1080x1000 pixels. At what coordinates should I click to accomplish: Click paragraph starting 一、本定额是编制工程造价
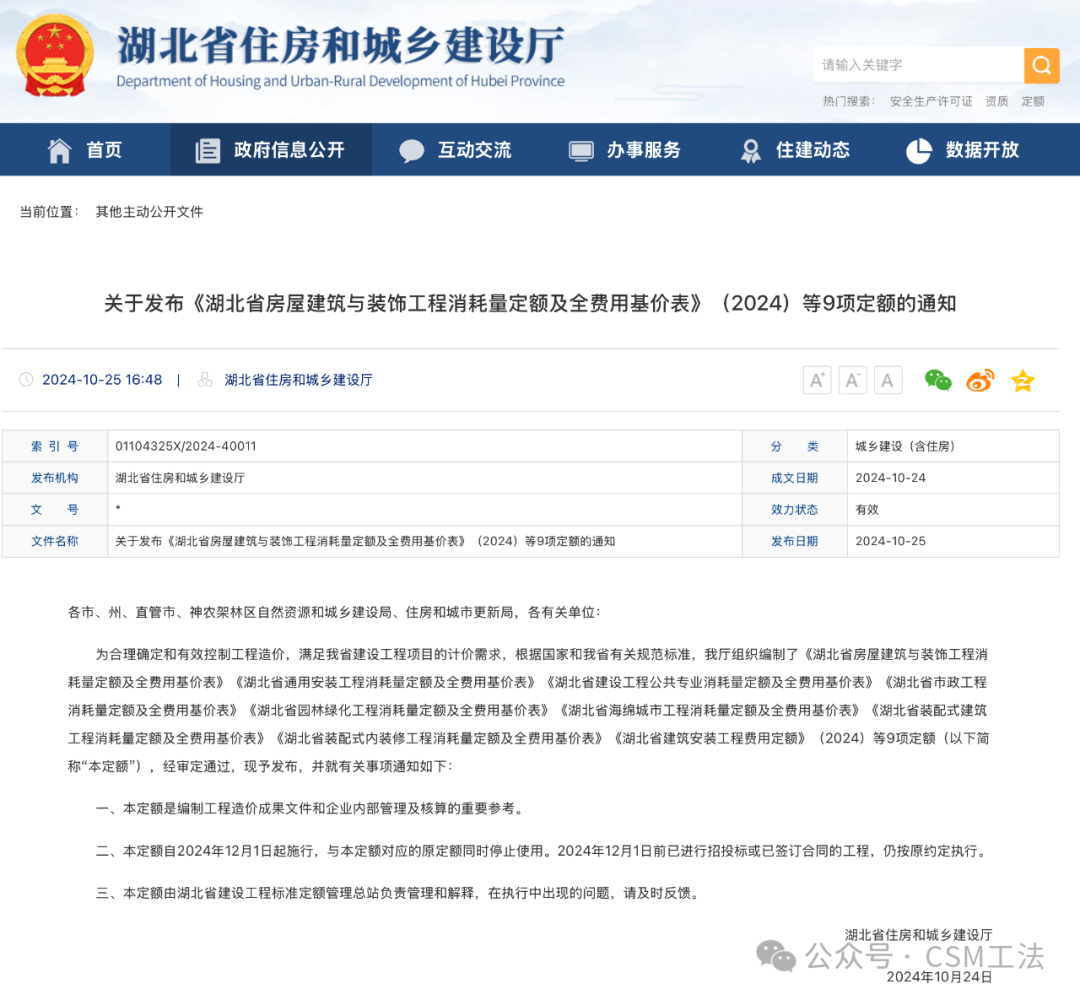(x=311, y=809)
